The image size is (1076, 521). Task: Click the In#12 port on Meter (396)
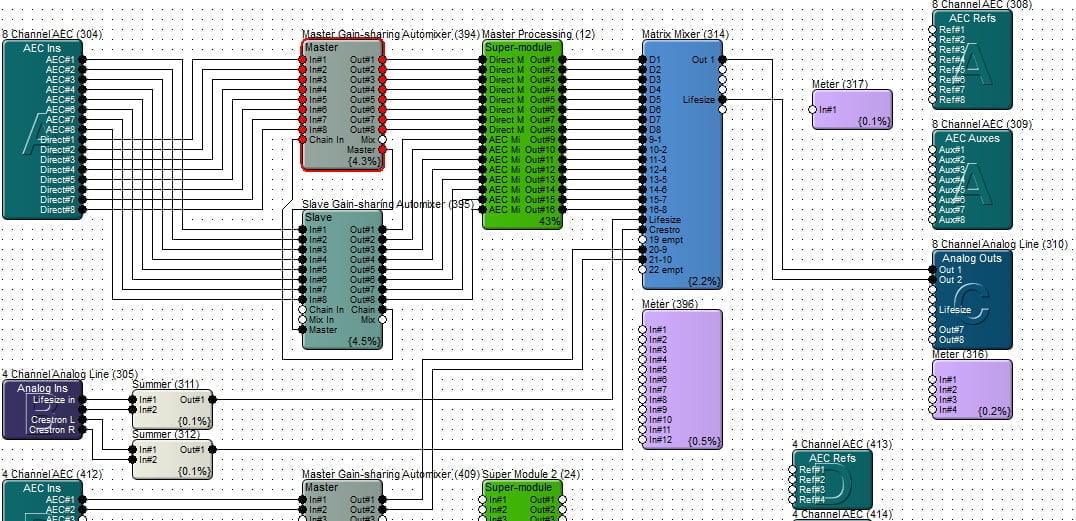[642, 439]
